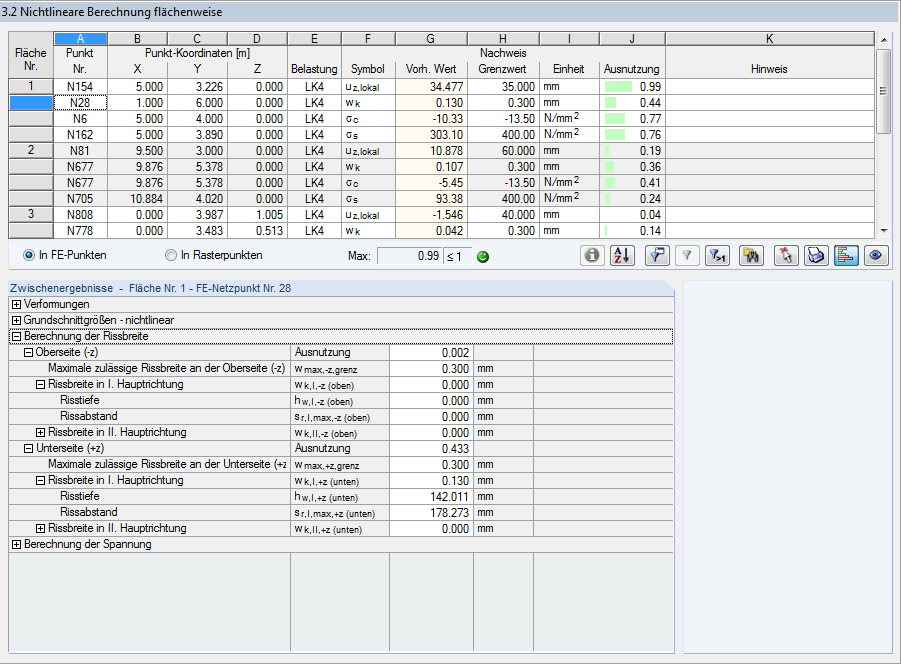This screenshot has width=901, height=664.
Task: Expand Rissbreite in II. Hauptrichtung under Oberseite
Action: coord(40,433)
